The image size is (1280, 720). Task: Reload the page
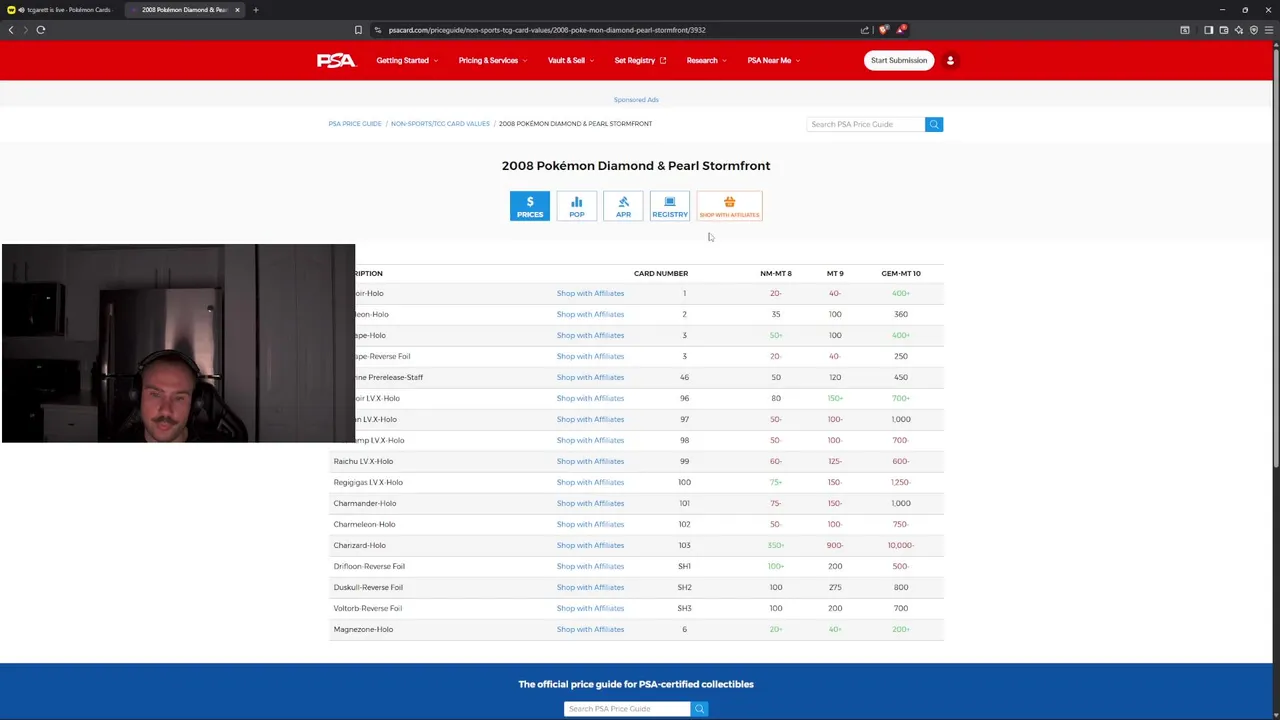click(41, 30)
